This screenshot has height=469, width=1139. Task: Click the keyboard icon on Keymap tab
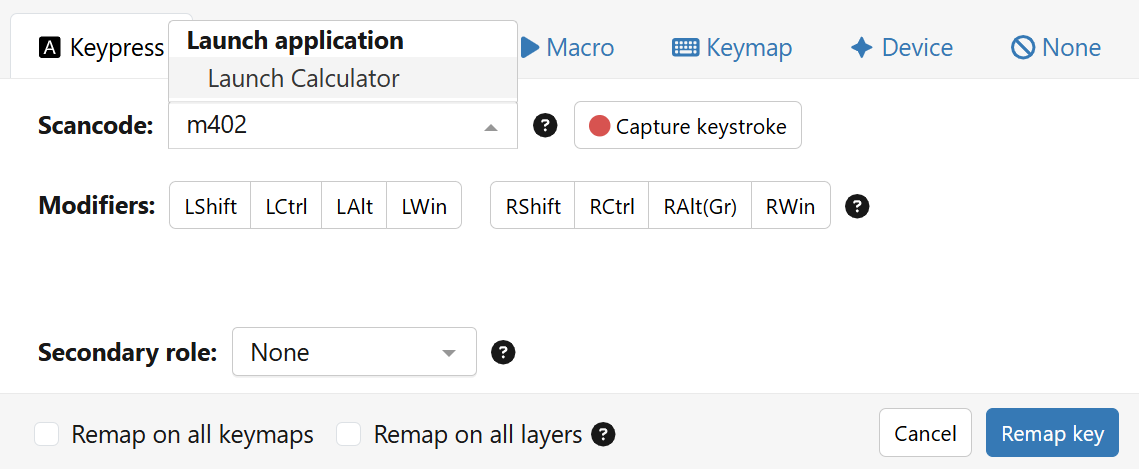(685, 47)
